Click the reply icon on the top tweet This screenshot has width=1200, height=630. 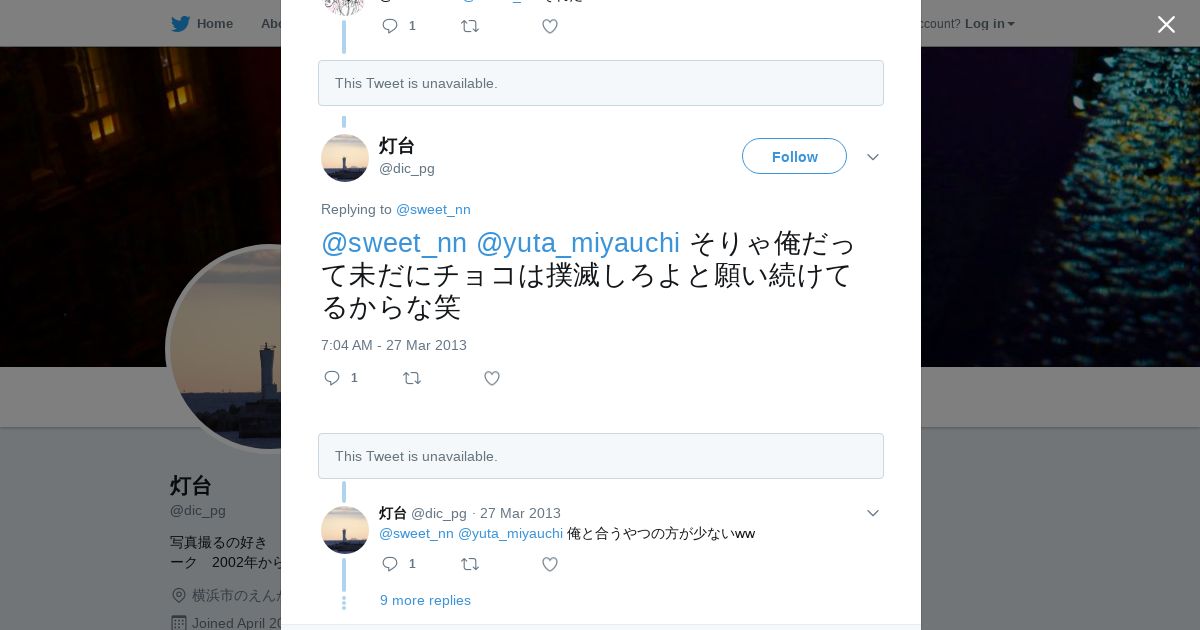click(x=390, y=26)
